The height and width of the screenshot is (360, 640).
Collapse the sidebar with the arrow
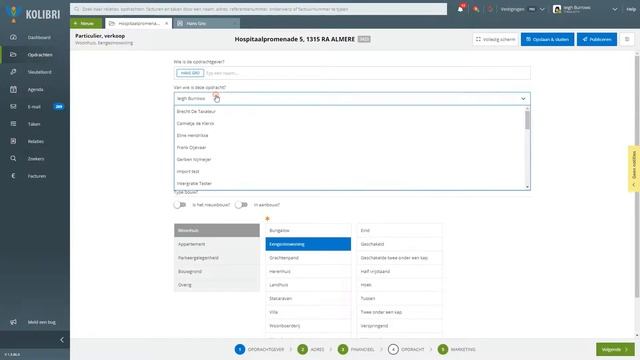coord(62,340)
